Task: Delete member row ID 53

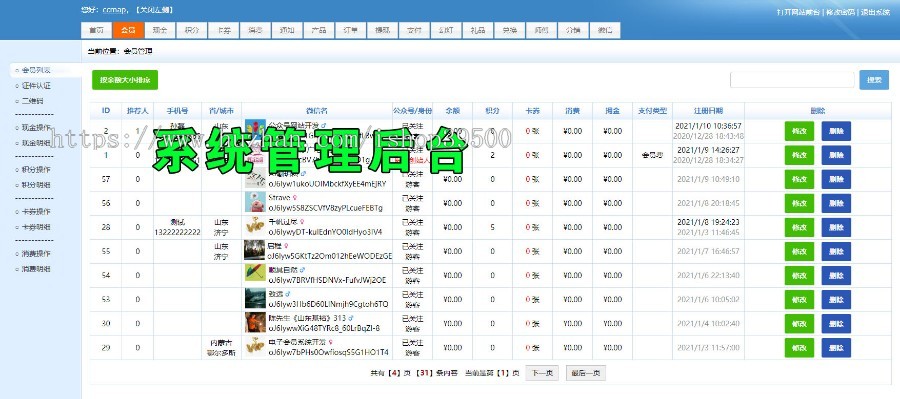Action: click(836, 300)
